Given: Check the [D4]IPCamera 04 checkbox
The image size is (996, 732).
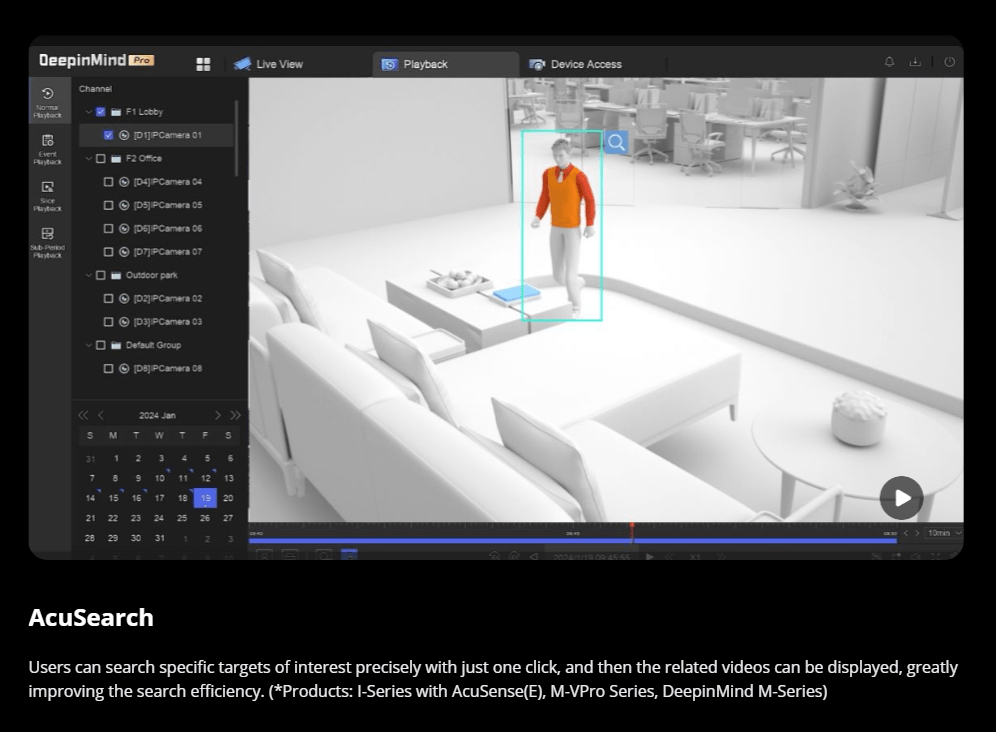Looking at the screenshot, I should click(x=109, y=182).
